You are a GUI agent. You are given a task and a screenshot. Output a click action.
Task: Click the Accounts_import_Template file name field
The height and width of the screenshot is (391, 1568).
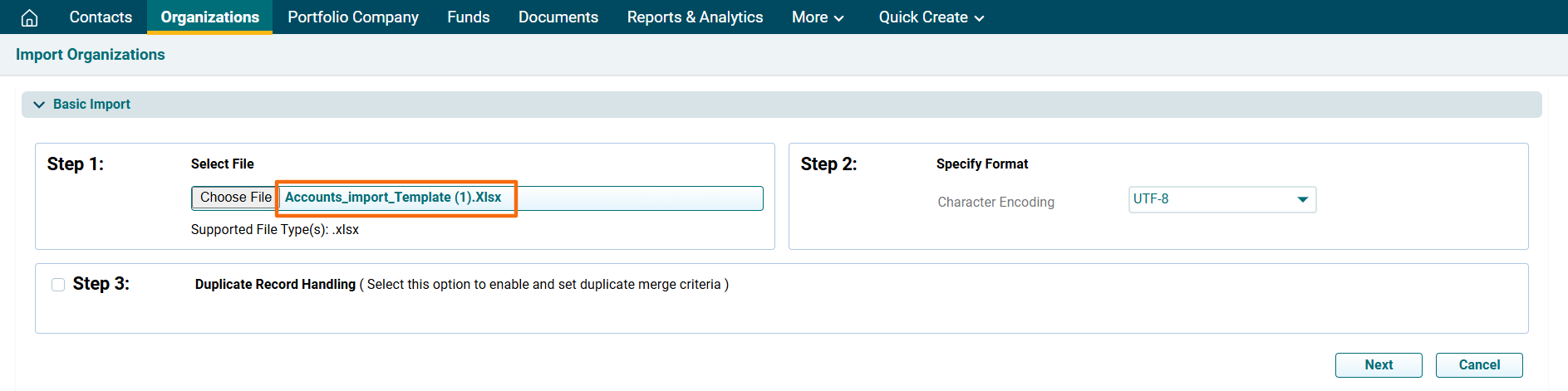pyautogui.click(x=394, y=198)
